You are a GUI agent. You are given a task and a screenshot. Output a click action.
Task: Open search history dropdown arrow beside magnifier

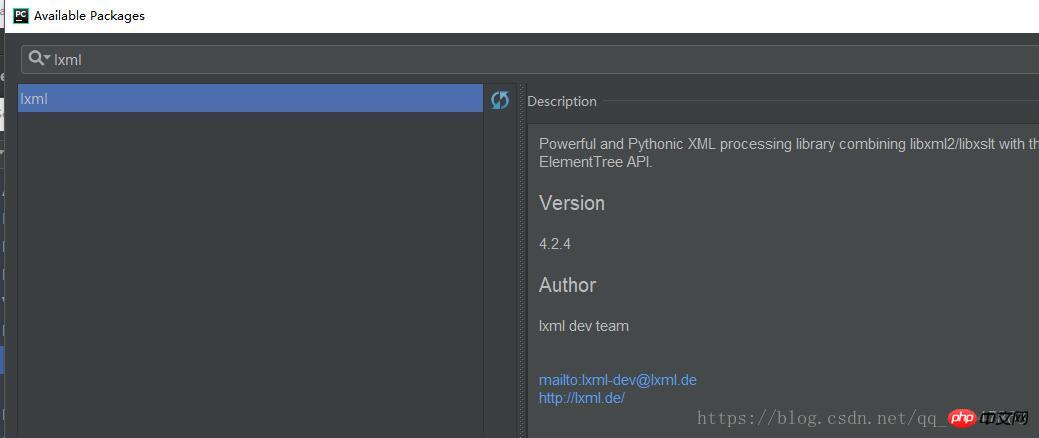point(47,58)
